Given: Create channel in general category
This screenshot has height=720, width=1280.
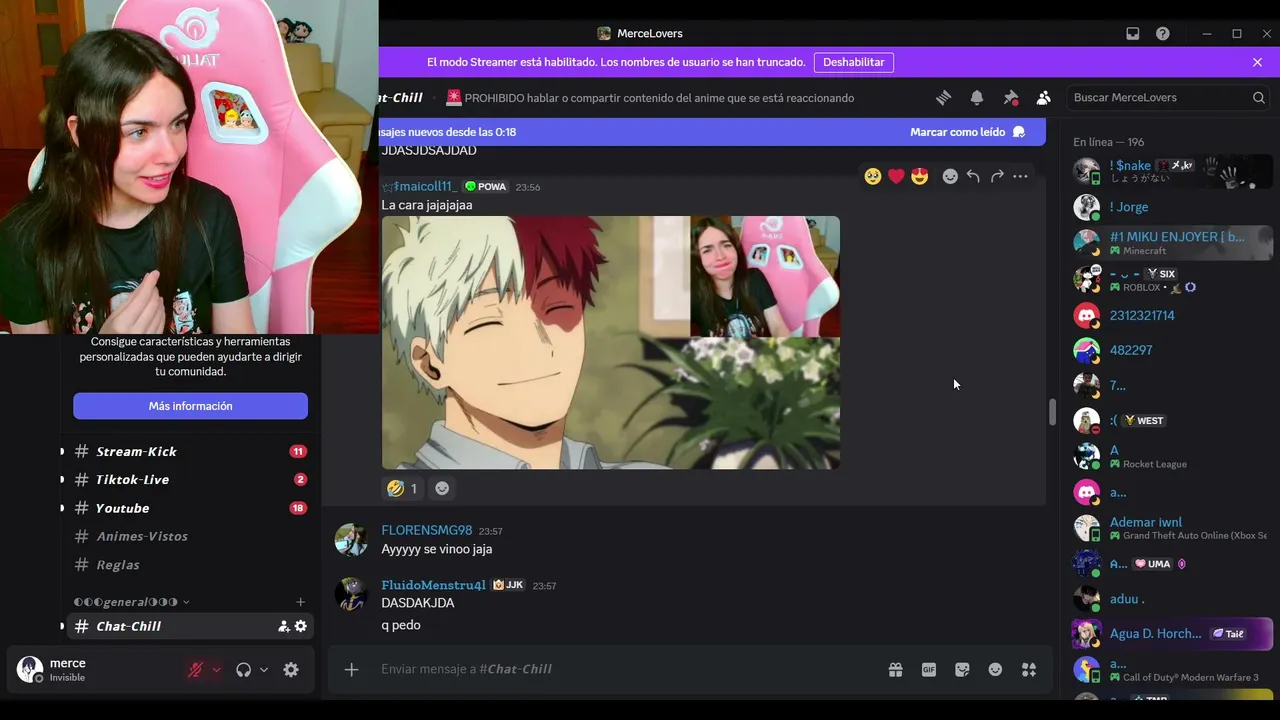Looking at the screenshot, I should coord(300,602).
